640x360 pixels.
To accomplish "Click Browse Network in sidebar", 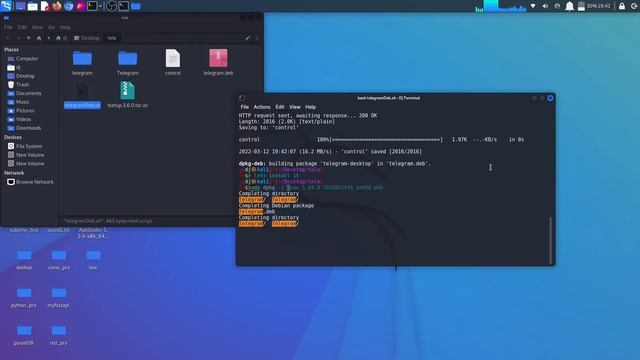I will click(34, 182).
